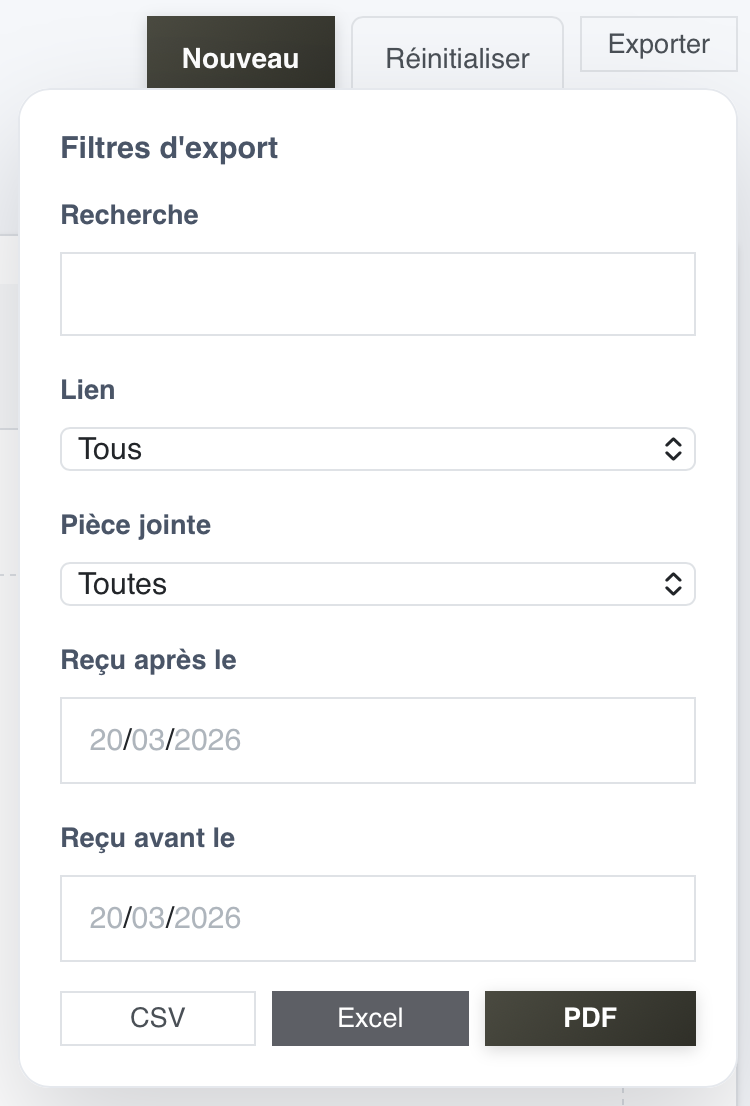
Task: Export the list as PDF
Action: [590, 1018]
